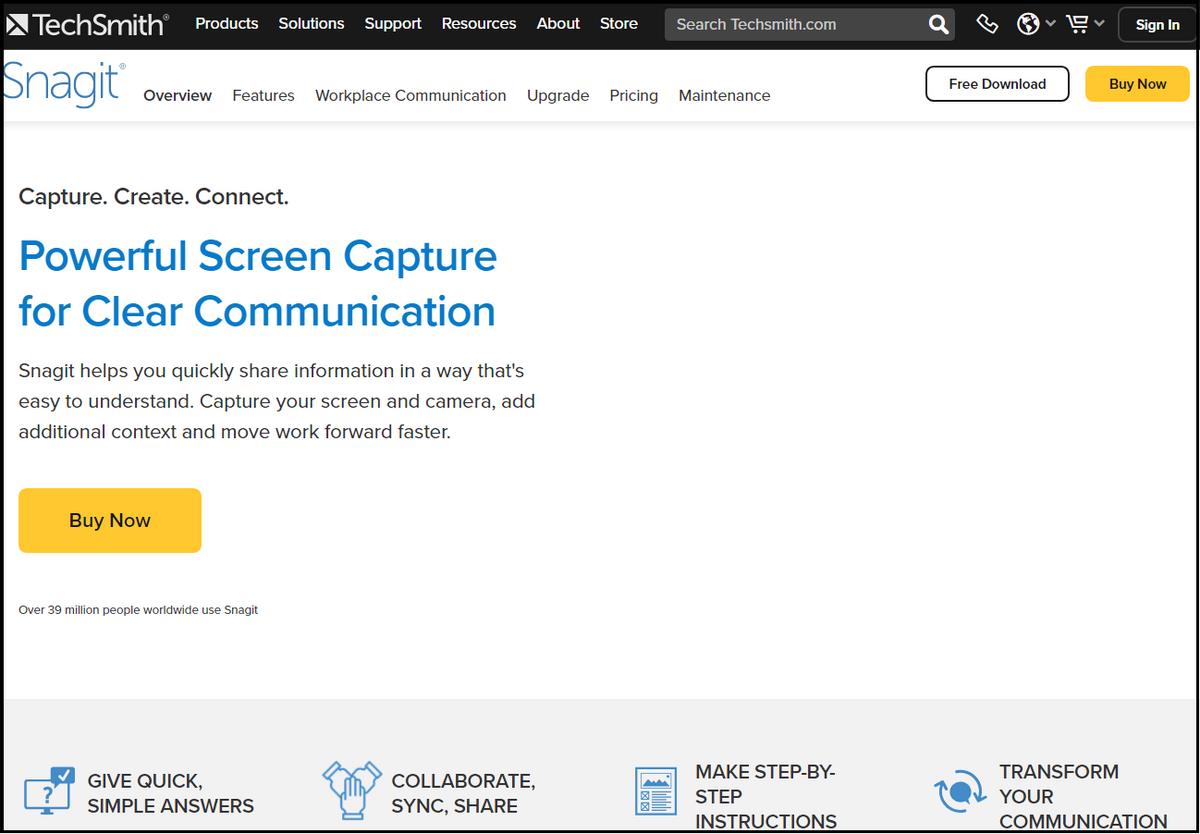The image size is (1200, 834).
Task: Open the globe language selector
Action: pyautogui.click(x=1035, y=24)
